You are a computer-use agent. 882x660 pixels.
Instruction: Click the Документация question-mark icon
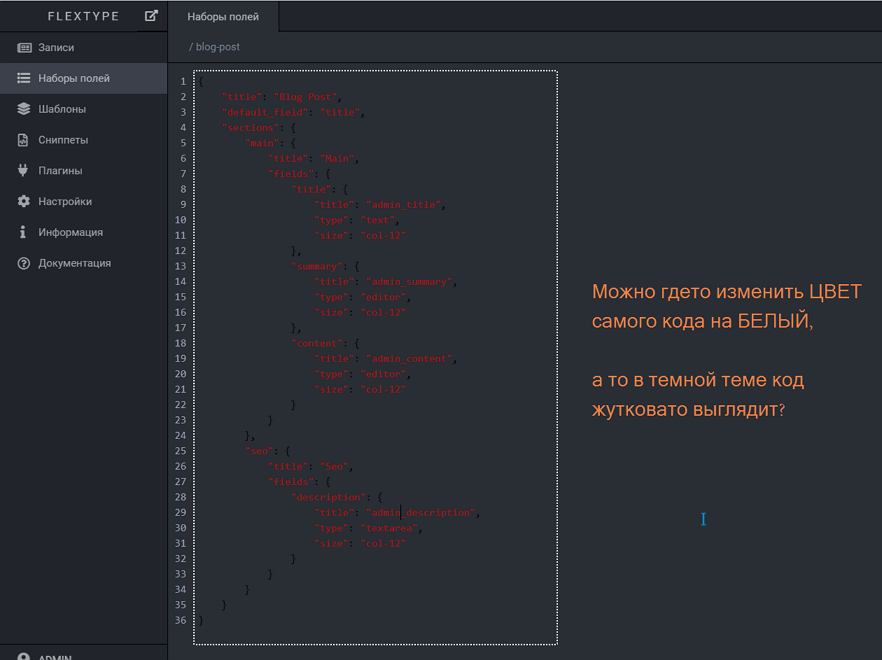point(24,263)
